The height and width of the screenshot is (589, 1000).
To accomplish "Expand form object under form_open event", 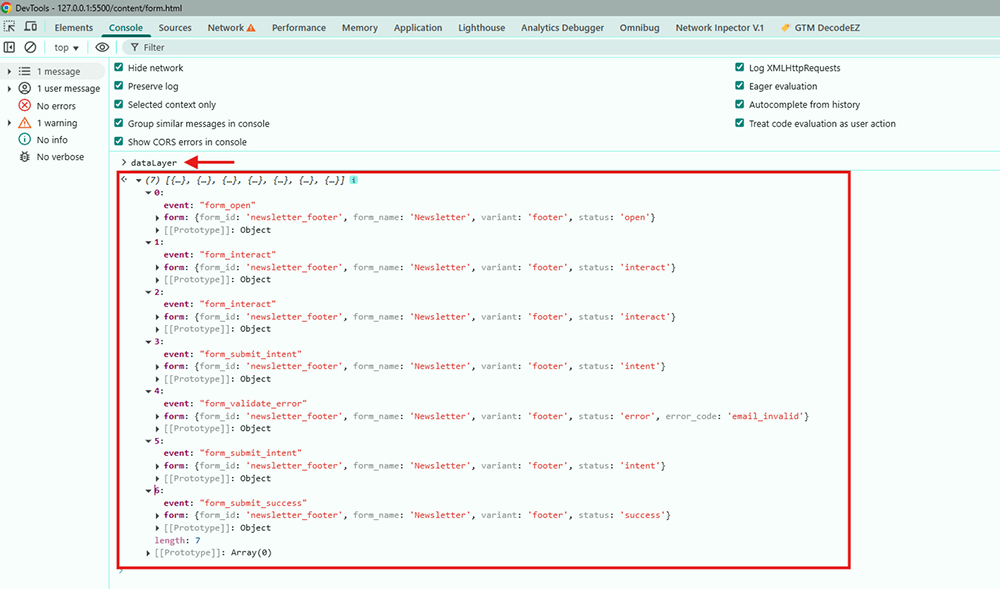I will 158,217.
